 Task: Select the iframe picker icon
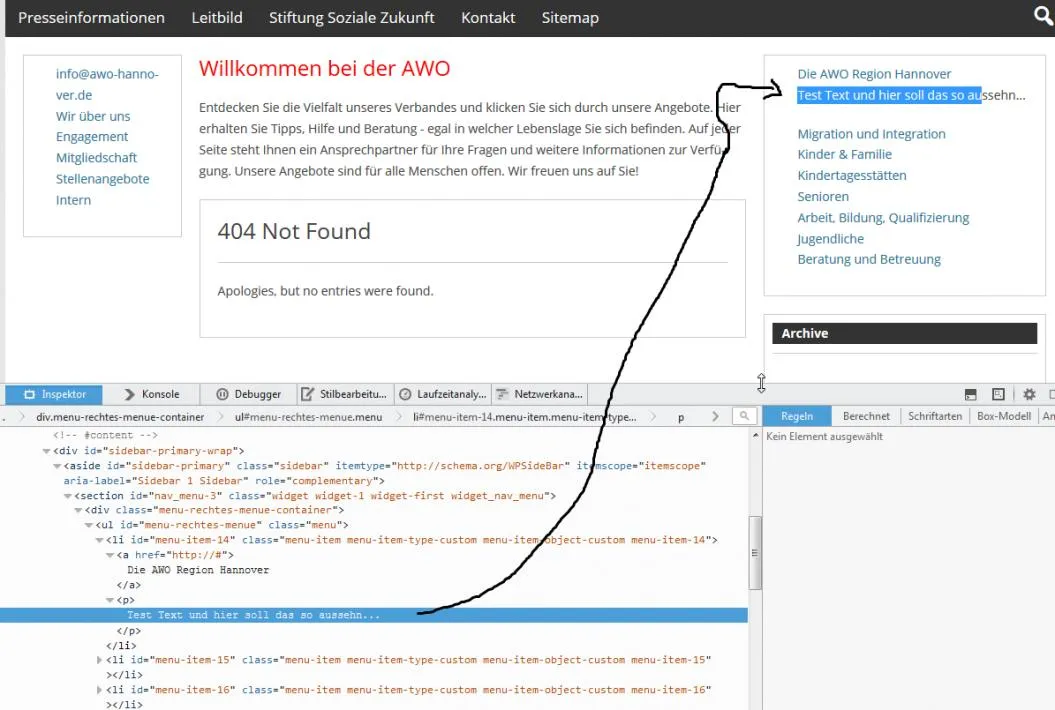coord(998,394)
